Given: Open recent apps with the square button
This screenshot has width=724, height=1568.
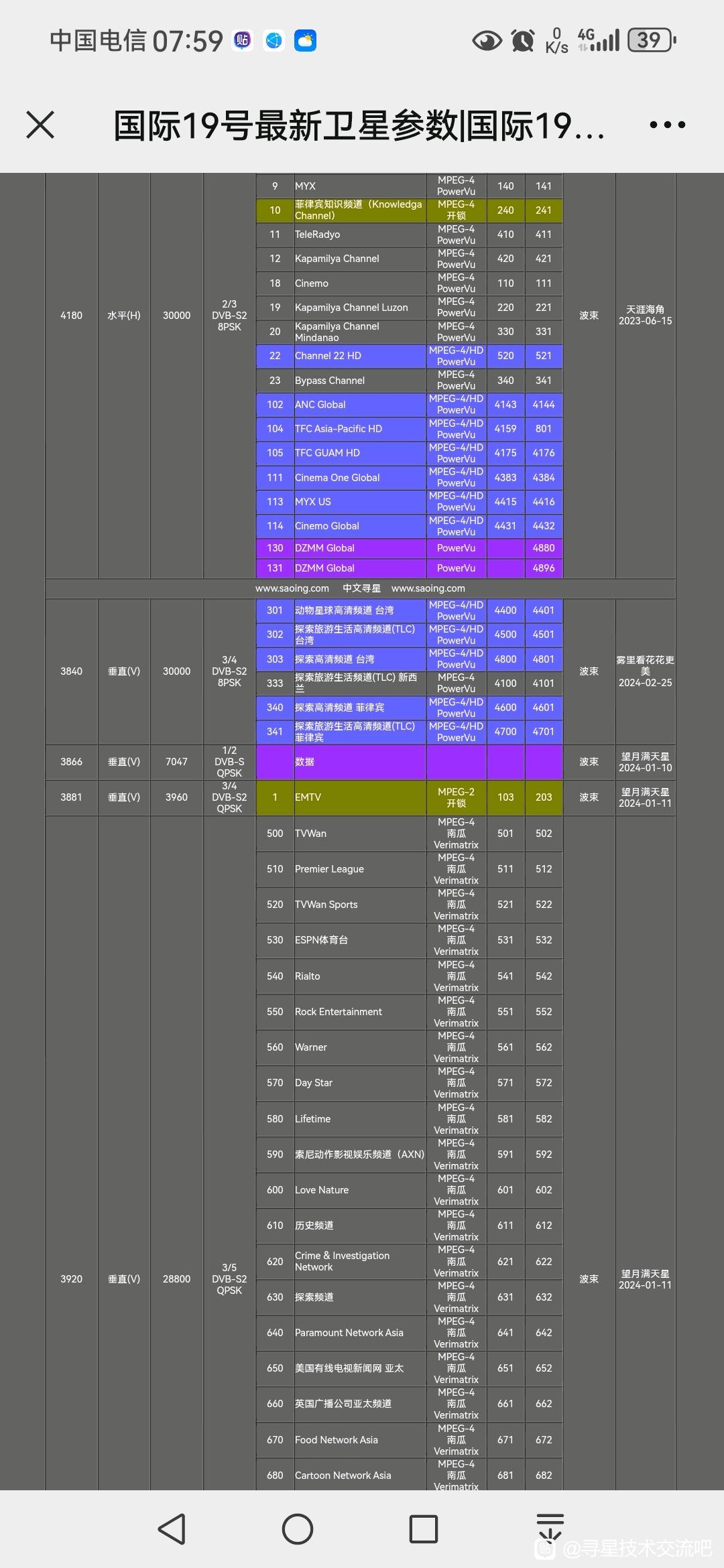Looking at the screenshot, I should [x=424, y=1529].
